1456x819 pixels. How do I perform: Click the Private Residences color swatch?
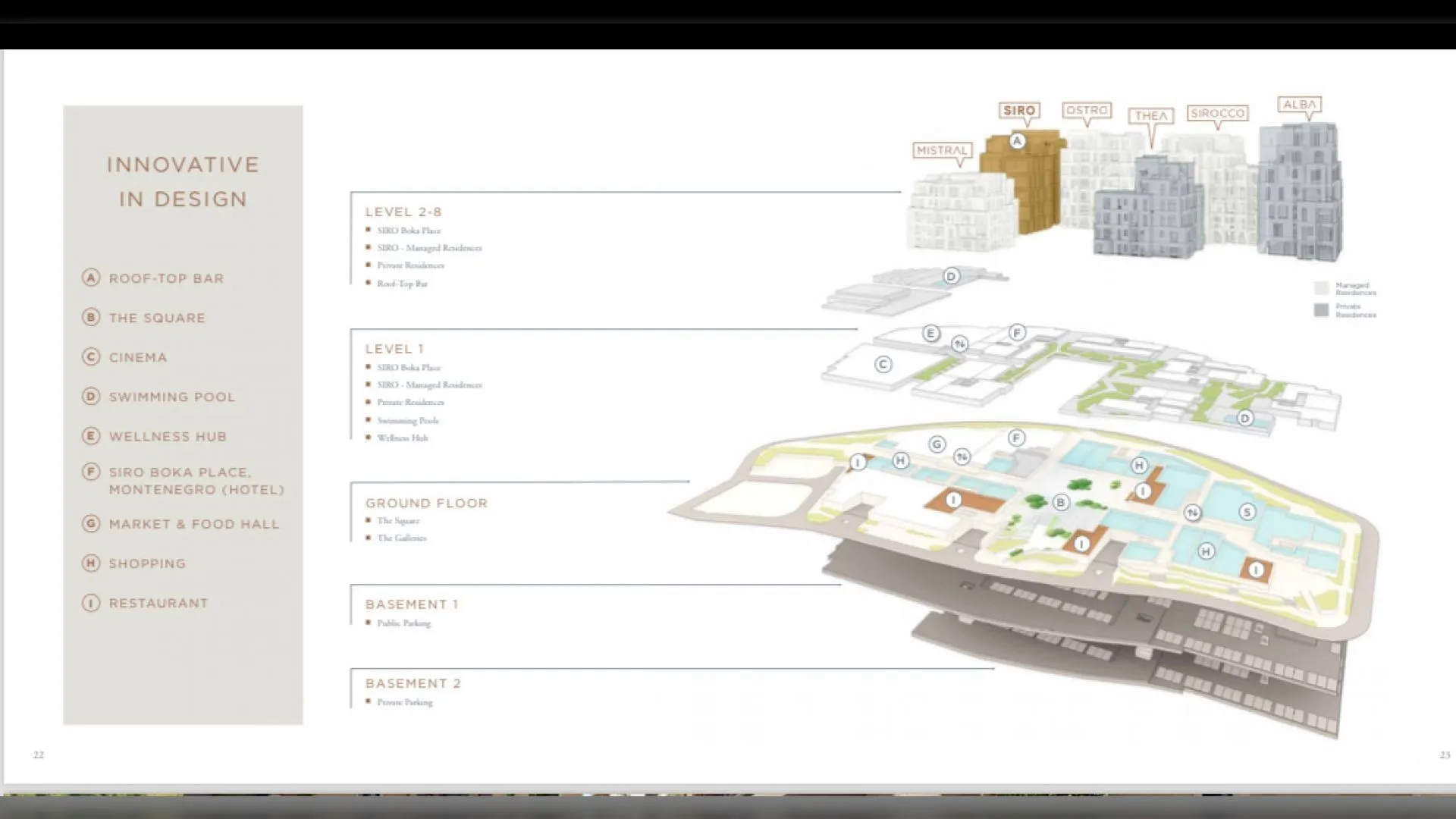click(1321, 310)
